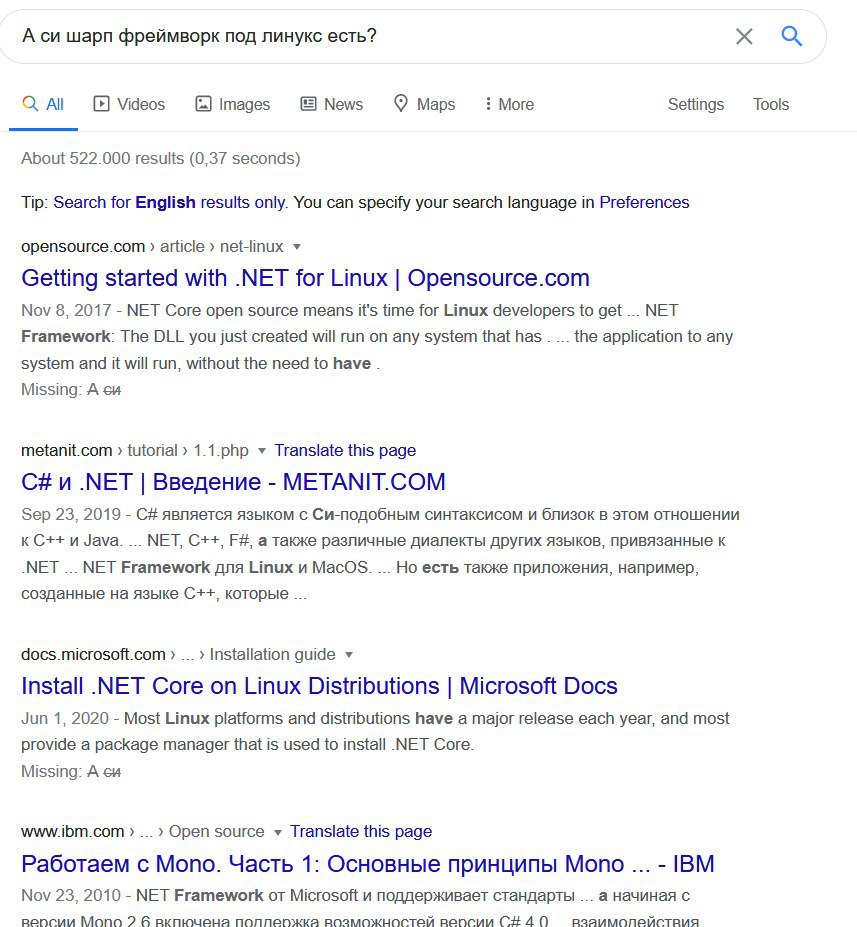Switch to the Videos tab
857x927 pixels.
129,105
